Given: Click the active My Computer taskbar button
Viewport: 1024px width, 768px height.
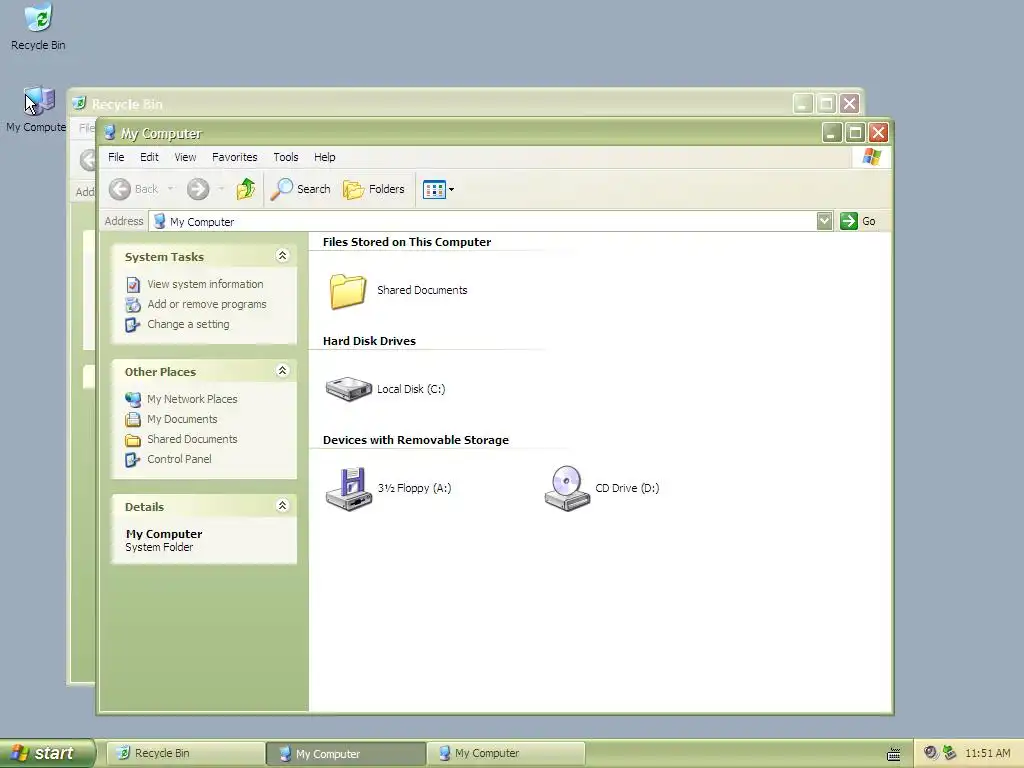Looking at the screenshot, I should tap(346, 753).
